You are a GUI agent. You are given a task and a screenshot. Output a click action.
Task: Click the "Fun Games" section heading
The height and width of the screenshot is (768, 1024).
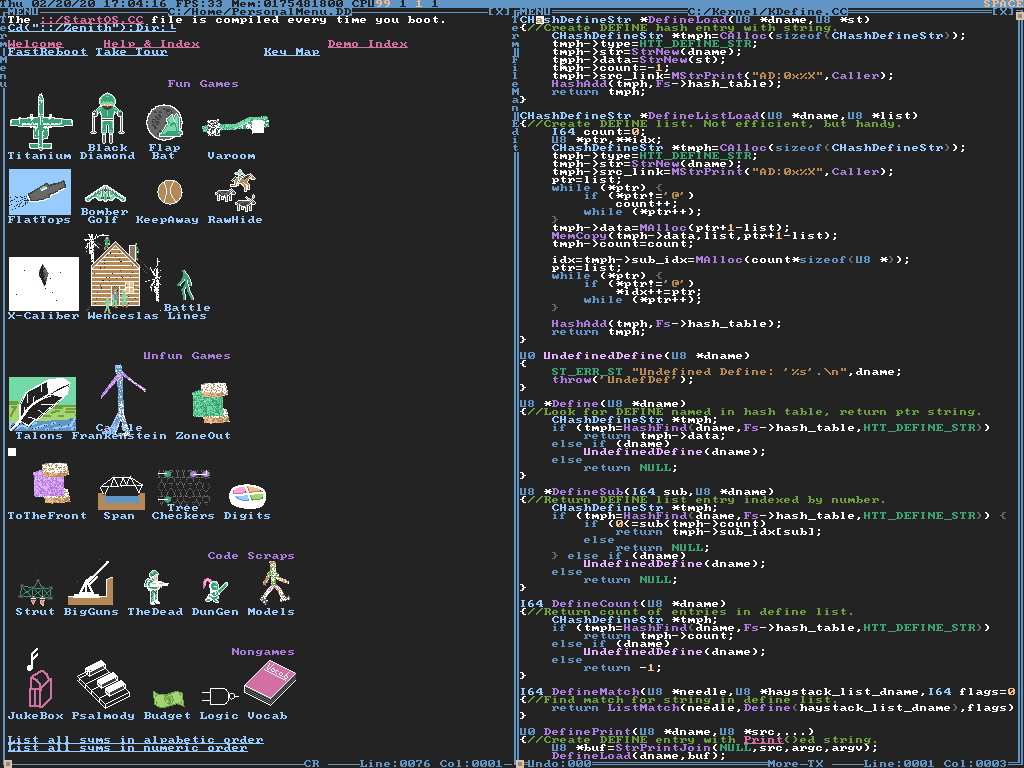(203, 84)
